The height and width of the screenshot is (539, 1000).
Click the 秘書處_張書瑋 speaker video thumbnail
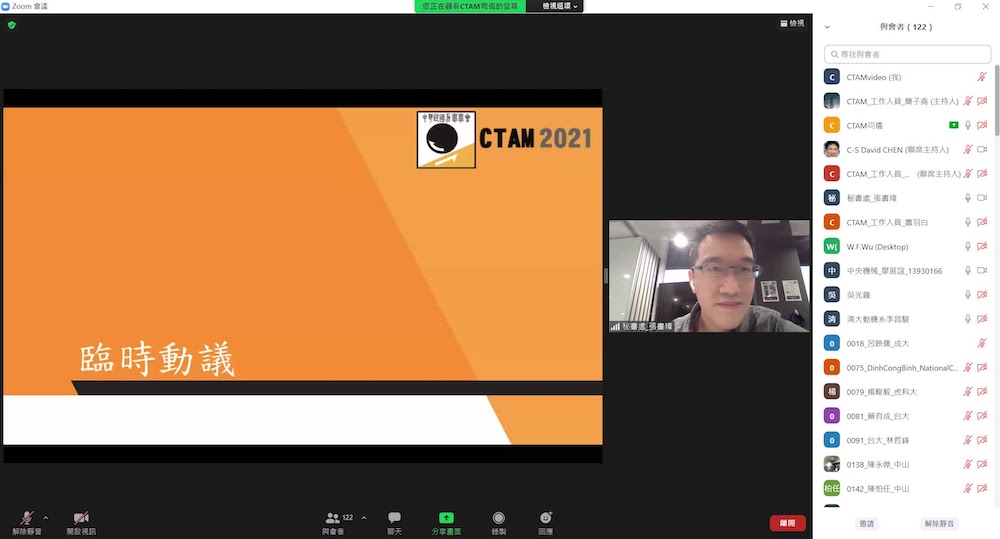(x=709, y=276)
